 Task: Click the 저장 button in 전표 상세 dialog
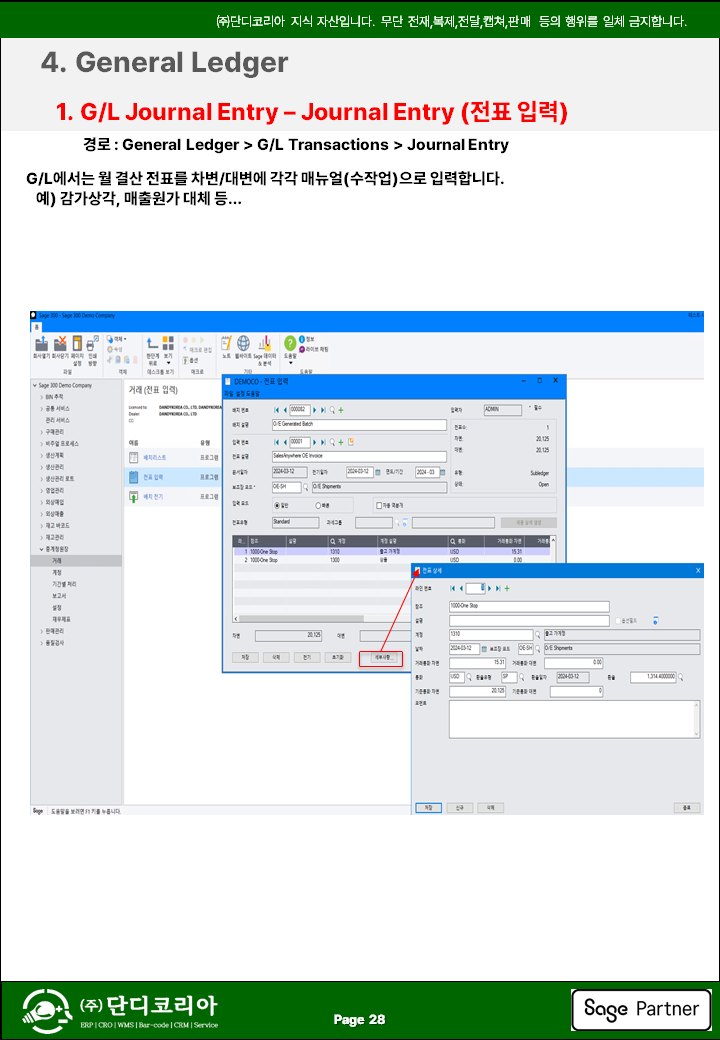pos(428,808)
